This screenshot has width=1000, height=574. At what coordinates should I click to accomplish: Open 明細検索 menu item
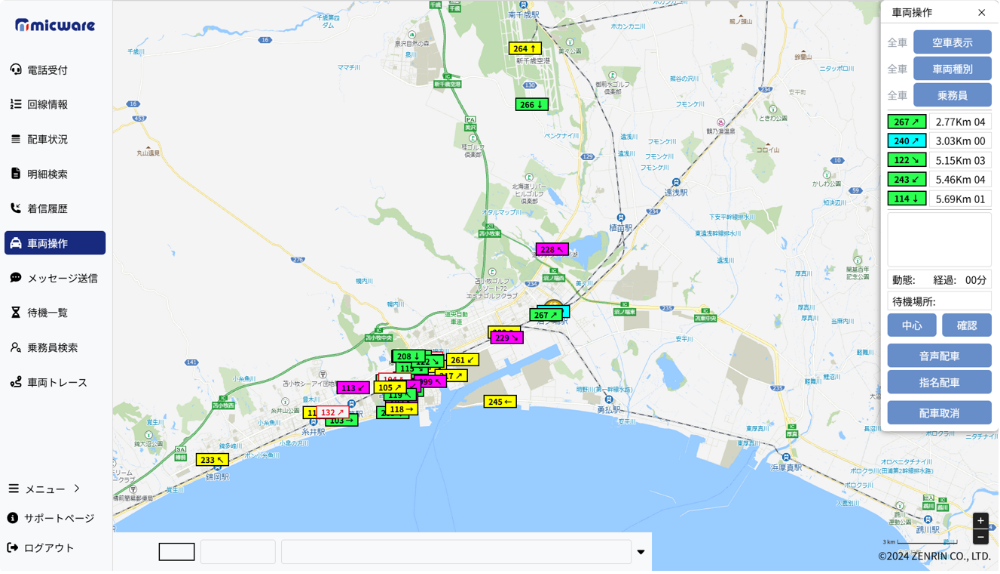47,174
